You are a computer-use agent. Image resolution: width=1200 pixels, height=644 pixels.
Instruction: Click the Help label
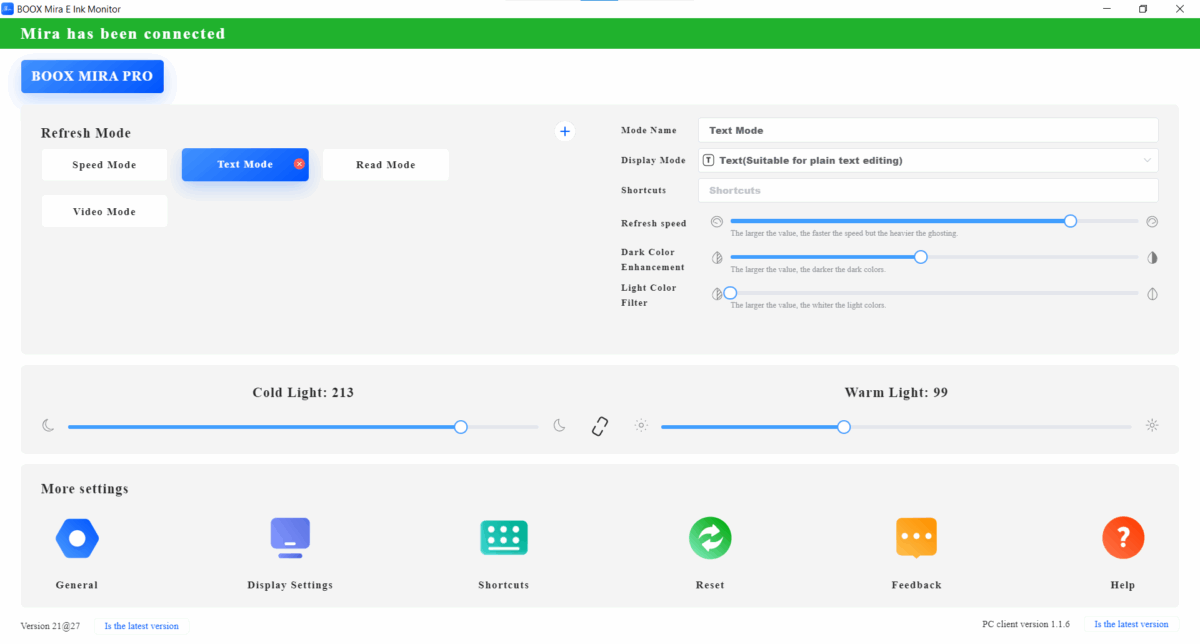1123,585
